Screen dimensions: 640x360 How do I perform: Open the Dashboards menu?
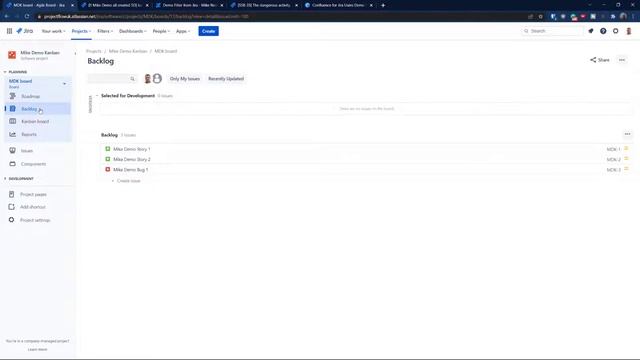pos(133,31)
